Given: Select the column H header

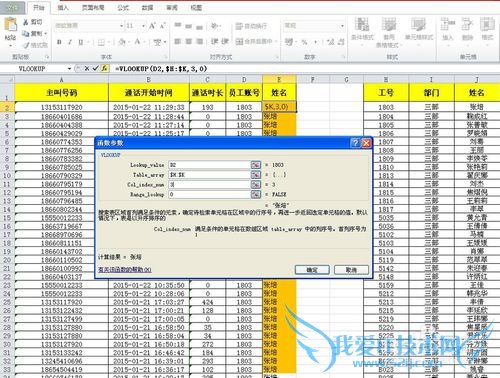Looking at the screenshot, I should [386, 79].
